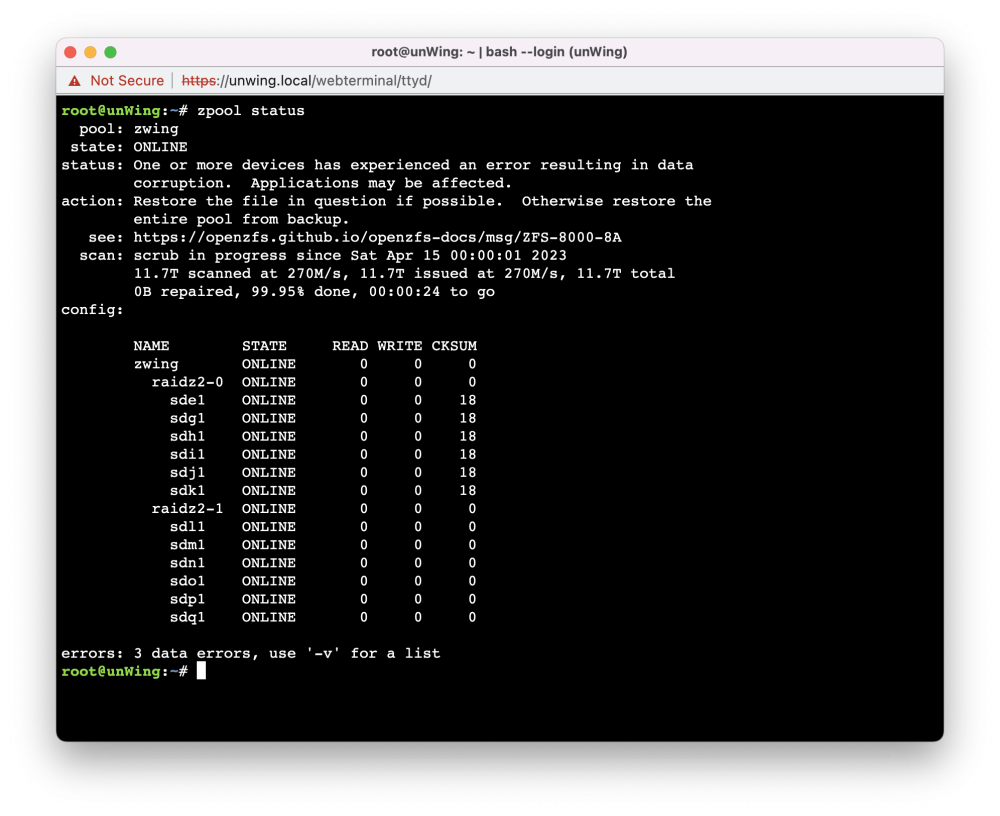Click the window title root@unWing

coord(499,52)
